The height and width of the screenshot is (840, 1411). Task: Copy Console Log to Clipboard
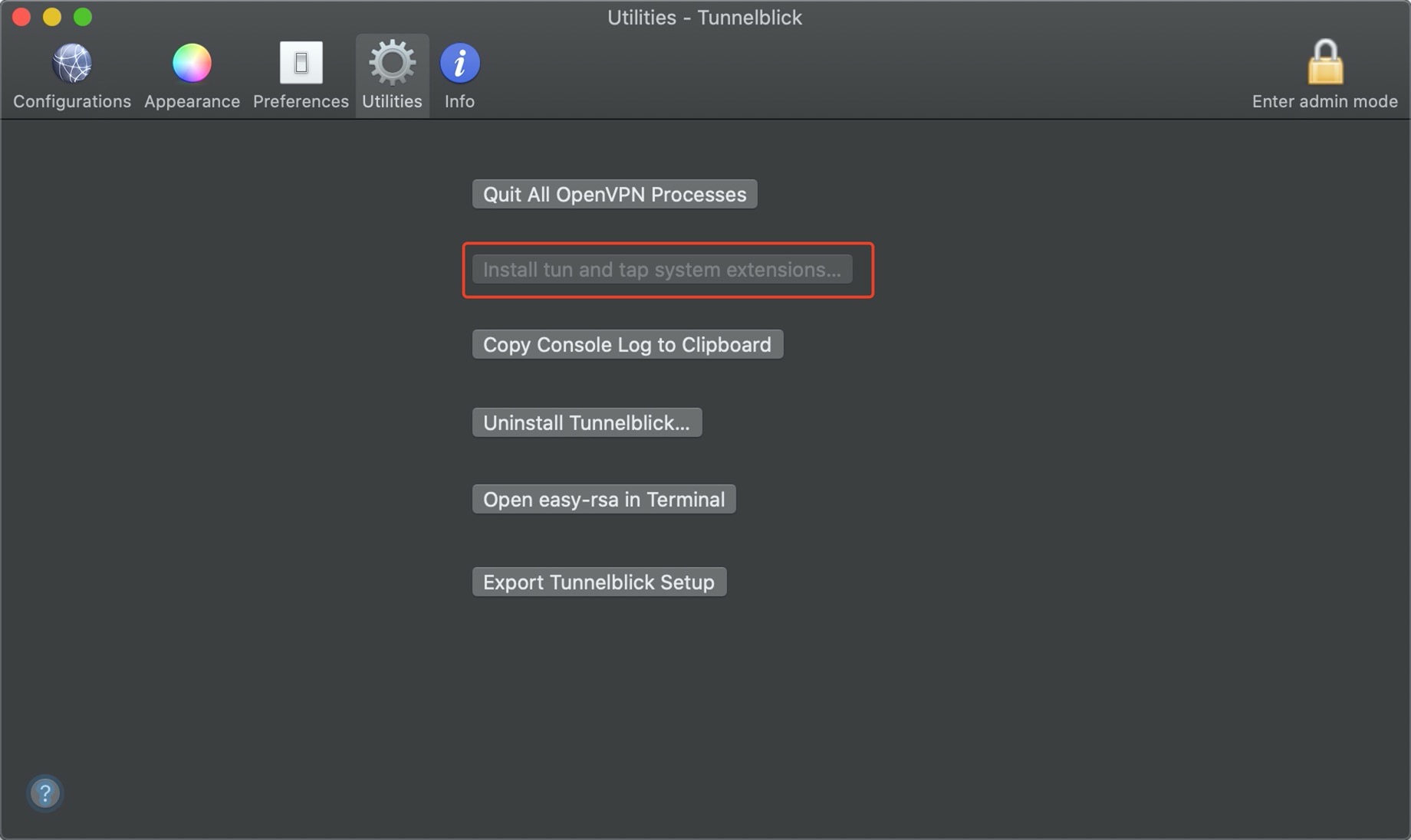(627, 345)
